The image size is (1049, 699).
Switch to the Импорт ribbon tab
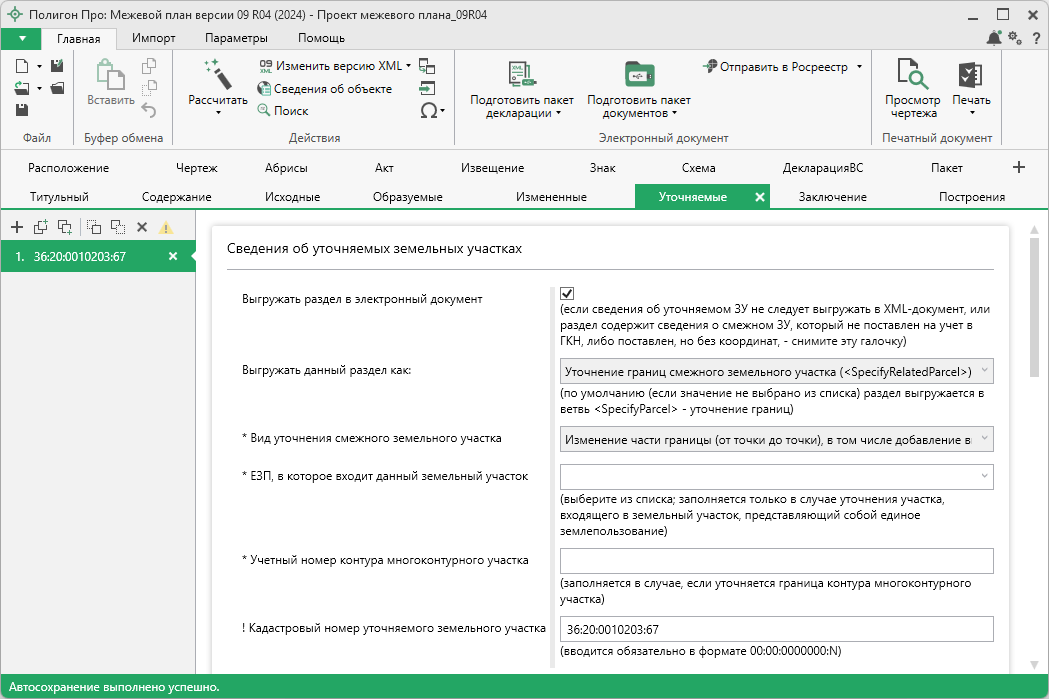[154, 38]
